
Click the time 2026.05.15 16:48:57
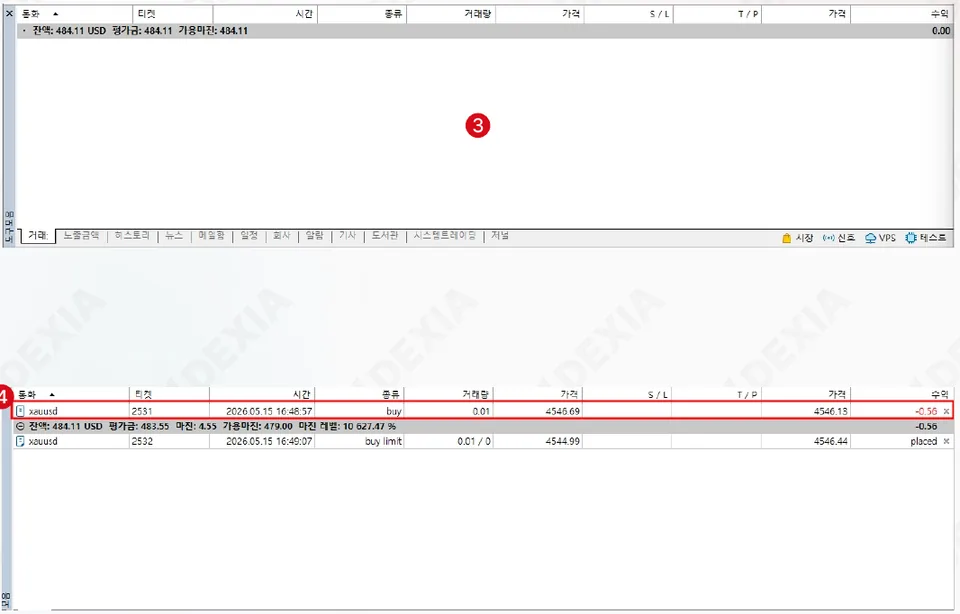(269, 411)
